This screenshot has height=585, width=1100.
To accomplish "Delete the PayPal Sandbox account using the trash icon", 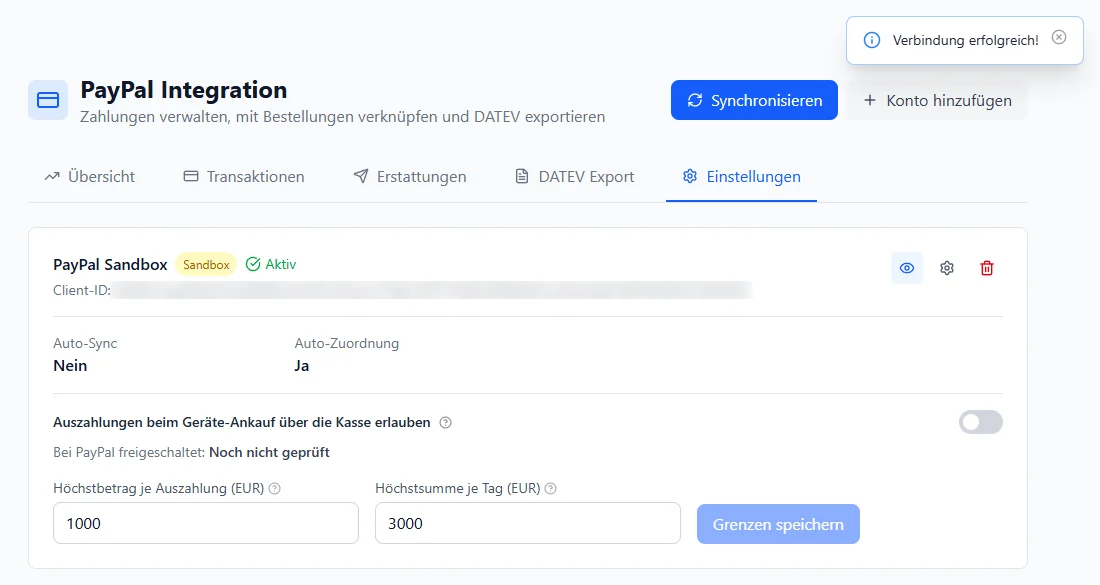I will point(987,268).
